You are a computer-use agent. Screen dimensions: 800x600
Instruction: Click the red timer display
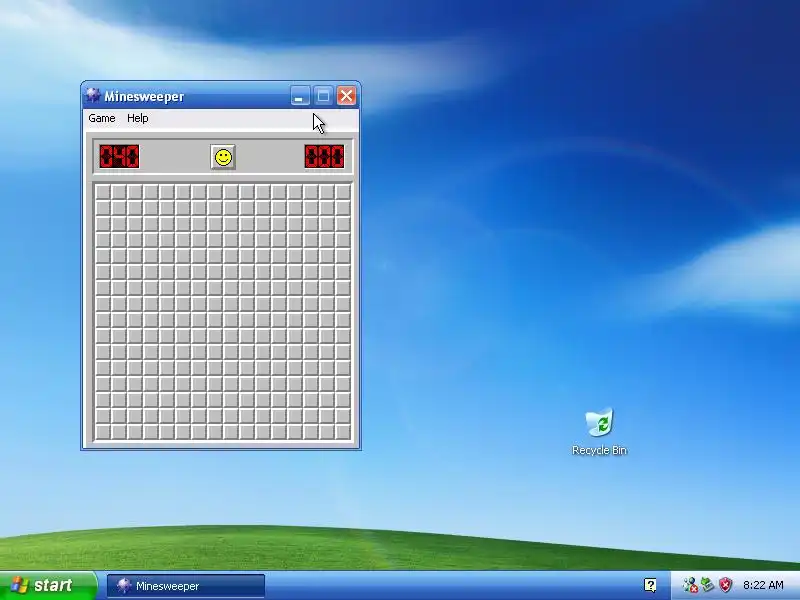click(x=324, y=156)
